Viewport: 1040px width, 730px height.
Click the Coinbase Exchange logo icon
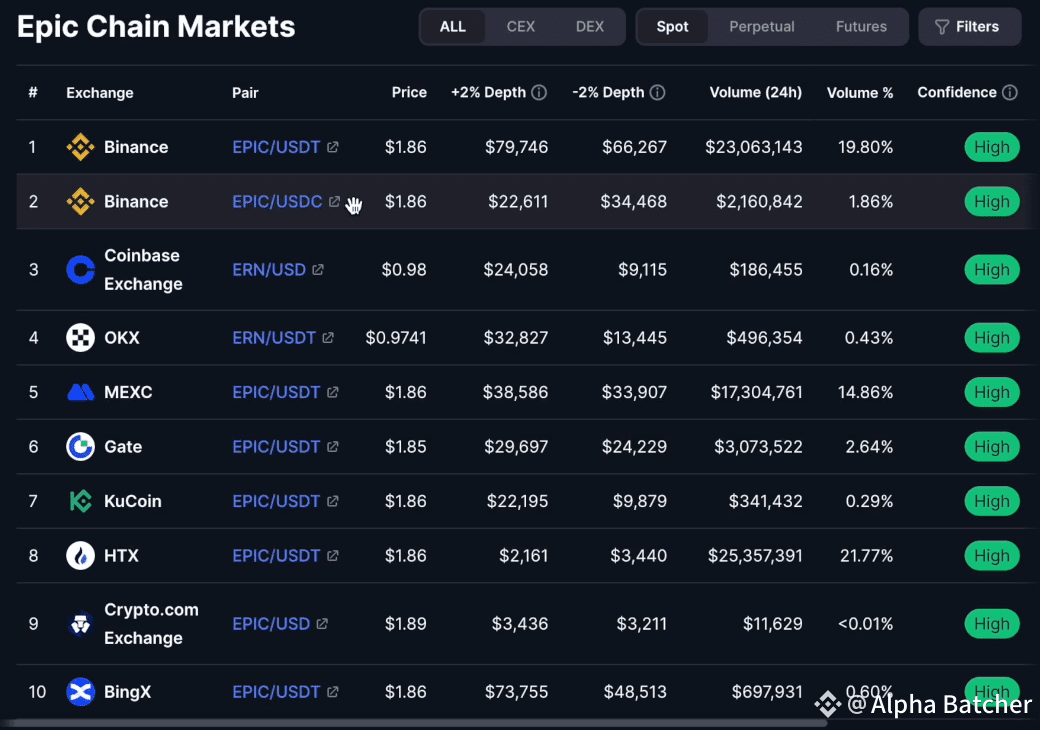point(80,270)
